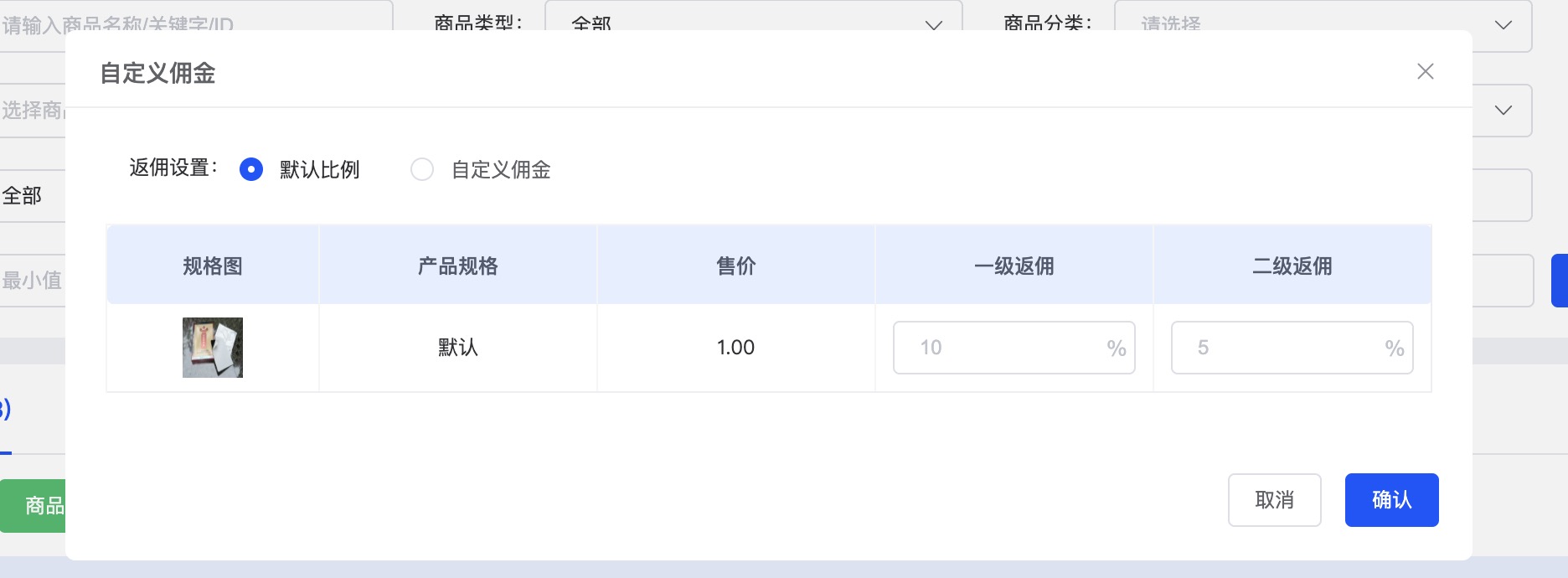
Task: Select the 自定义佣金 radio option
Action: click(x=422, y=170)
